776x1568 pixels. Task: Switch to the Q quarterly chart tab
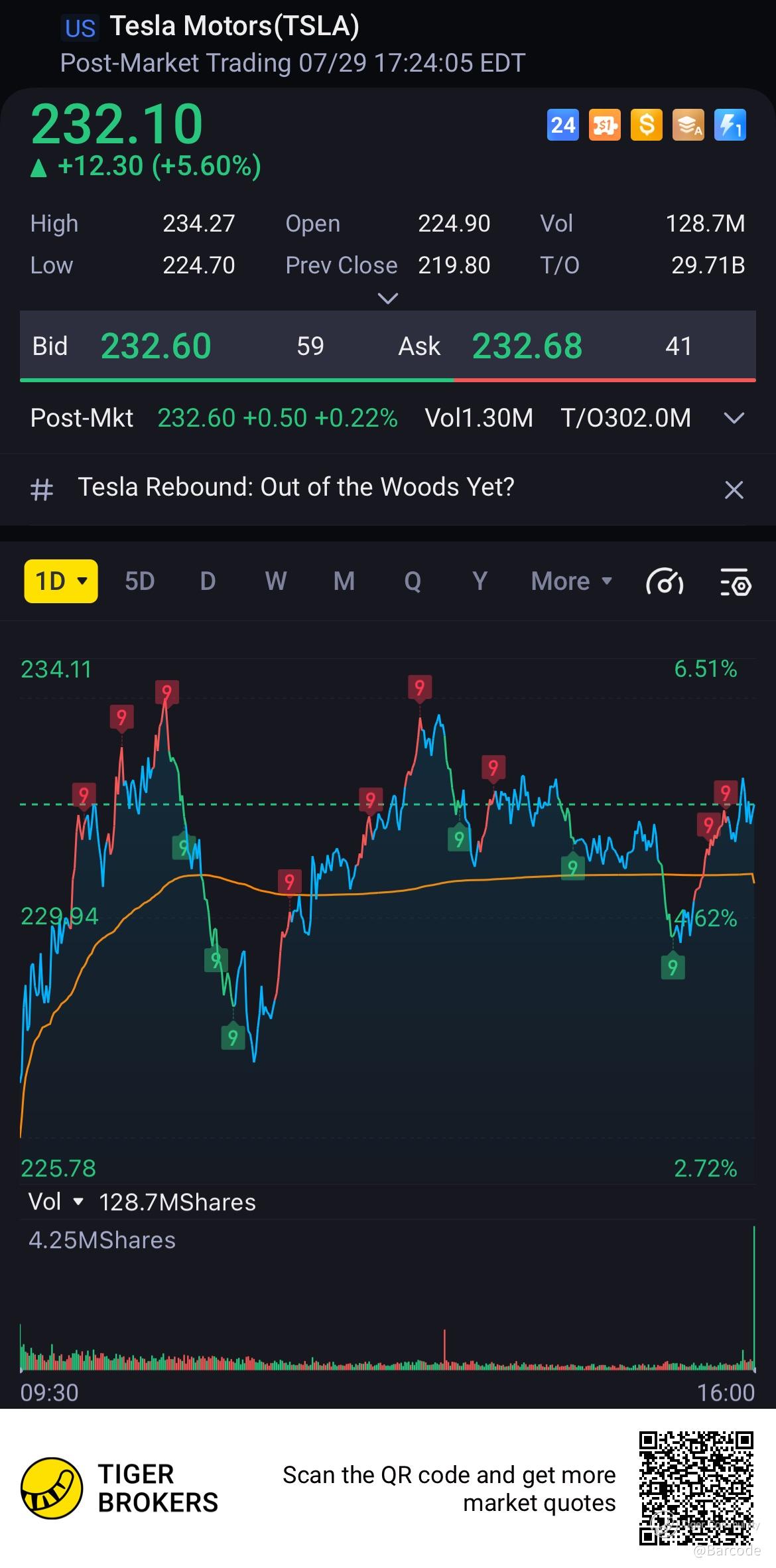coord(413,581)
